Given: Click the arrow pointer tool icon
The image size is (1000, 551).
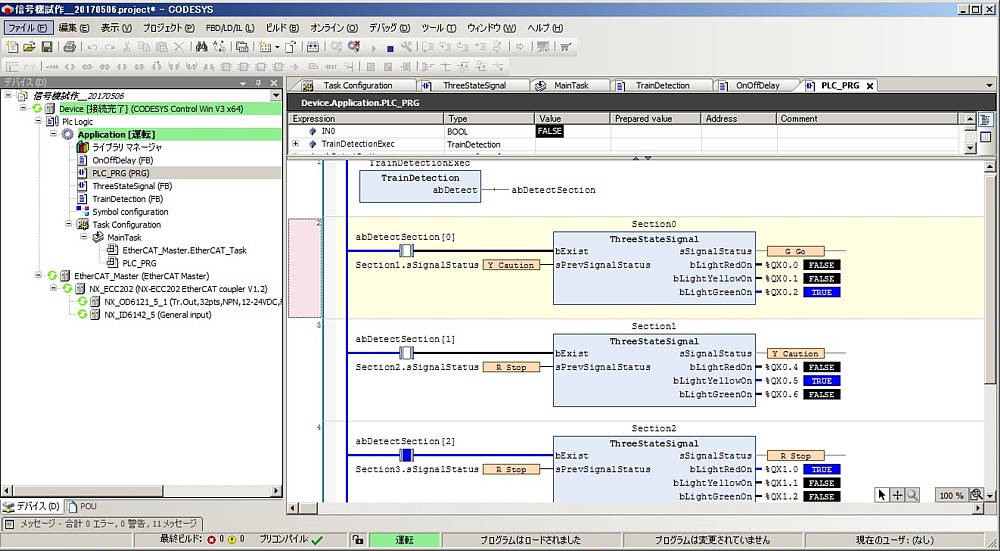Looking at the screenshot, I should (x=882, y=495).
